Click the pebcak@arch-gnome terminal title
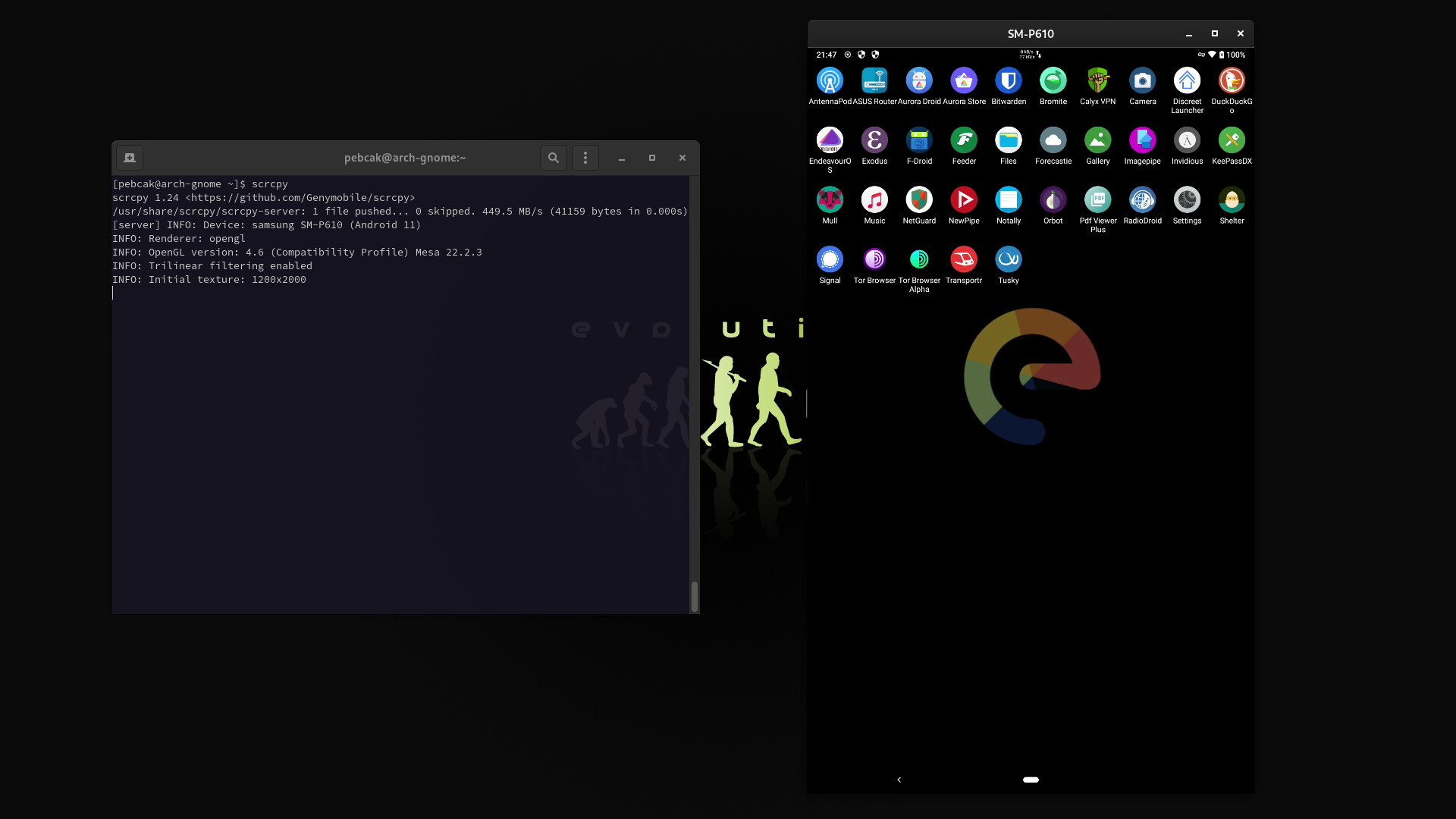 (405, 158)
